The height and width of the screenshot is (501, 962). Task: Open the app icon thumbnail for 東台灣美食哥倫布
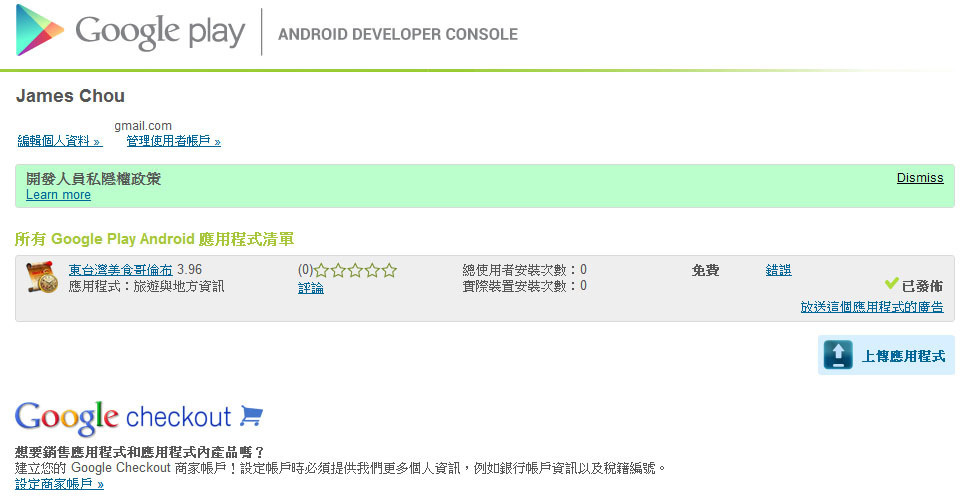pyautogui.click(x=42, y=277)
